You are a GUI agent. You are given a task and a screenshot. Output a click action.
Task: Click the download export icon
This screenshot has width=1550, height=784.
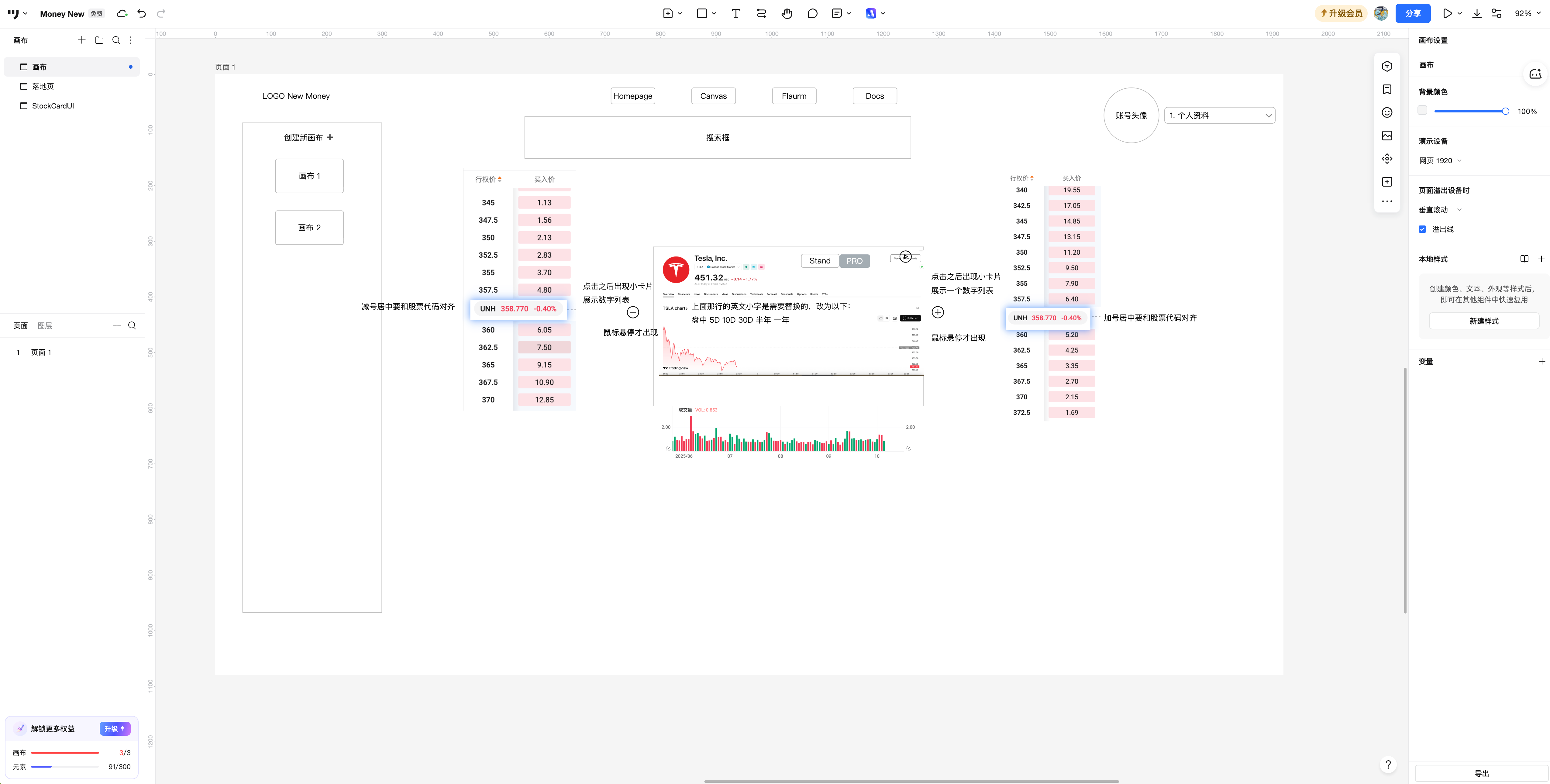point(1476,13)
